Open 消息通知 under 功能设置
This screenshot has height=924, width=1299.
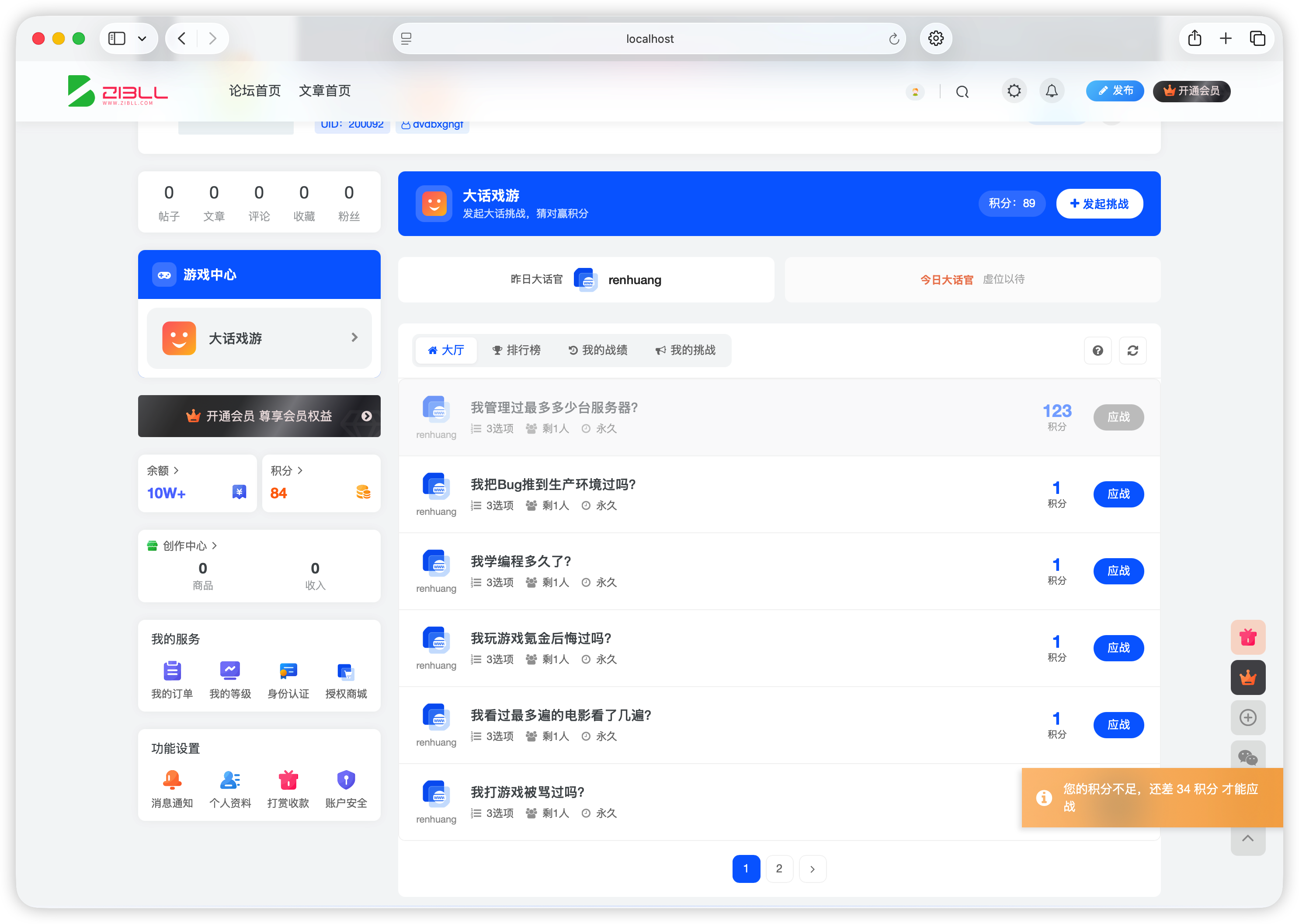pyautogui.click(x=172, y=780)
